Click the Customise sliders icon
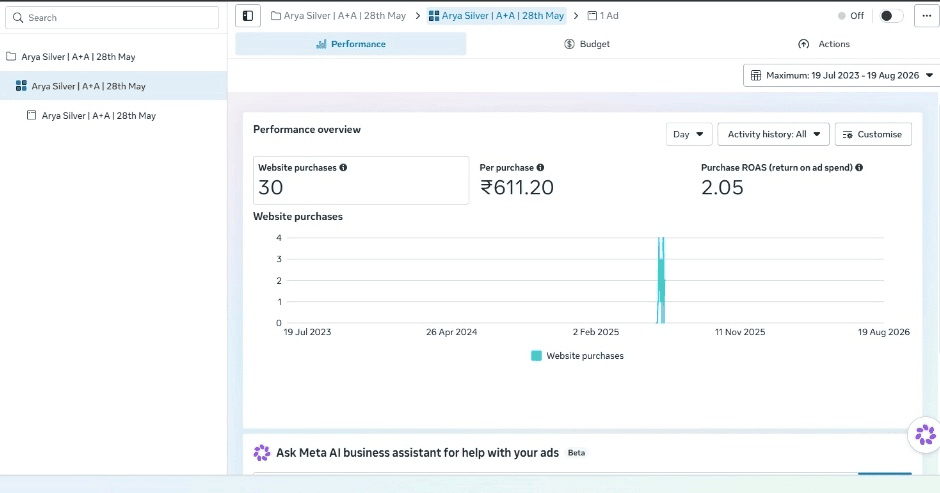The height and width of the screenshot is (493, 940). pyautogui.click(x=848, y=135)
